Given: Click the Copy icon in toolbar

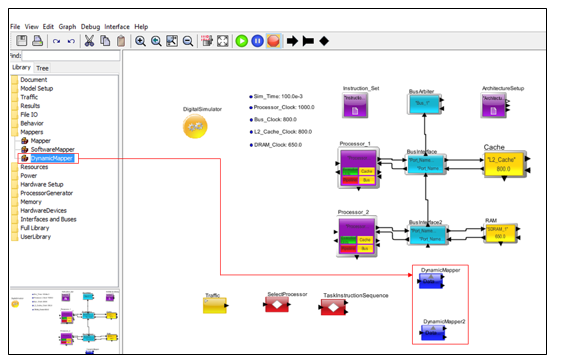Looking at the screenshot, I should tap(105, 41).
